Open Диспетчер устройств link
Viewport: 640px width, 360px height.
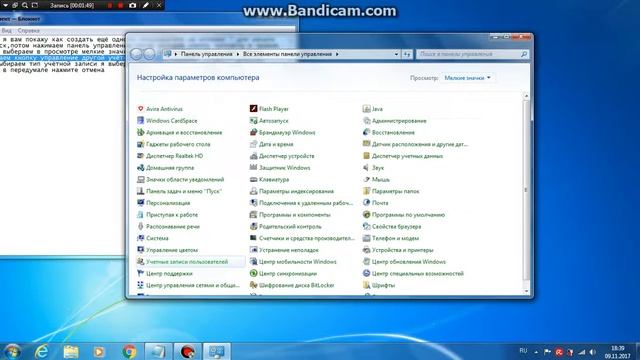287,156
